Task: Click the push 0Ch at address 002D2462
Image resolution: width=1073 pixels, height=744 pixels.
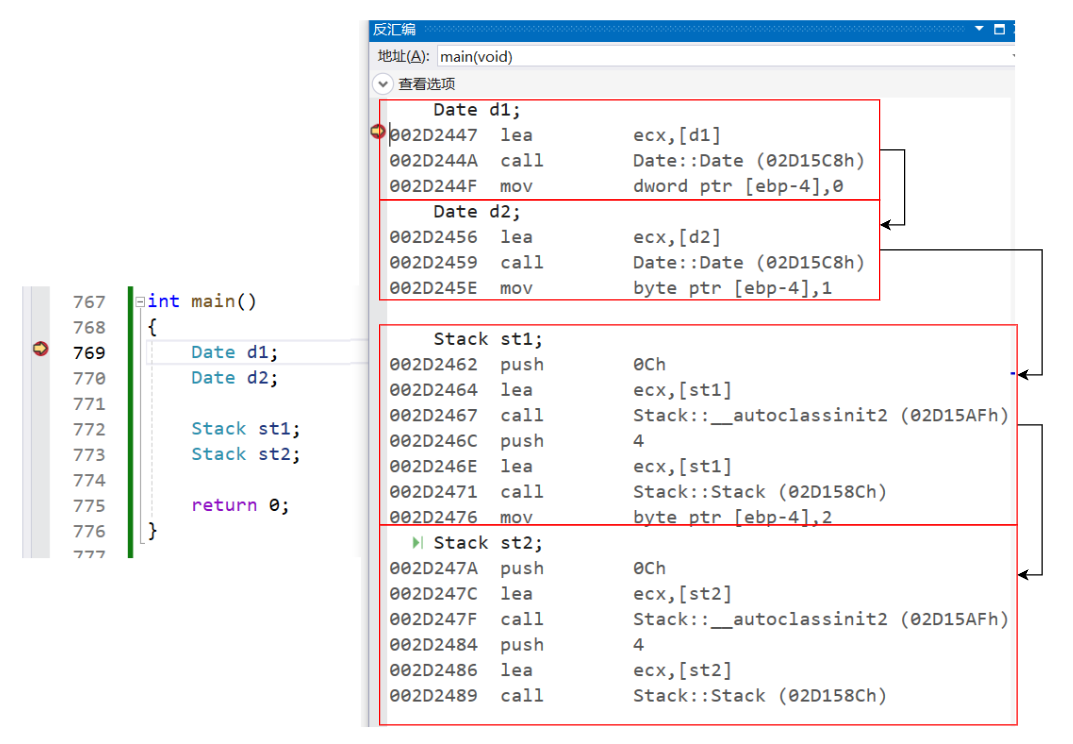Action: point(528,365)
